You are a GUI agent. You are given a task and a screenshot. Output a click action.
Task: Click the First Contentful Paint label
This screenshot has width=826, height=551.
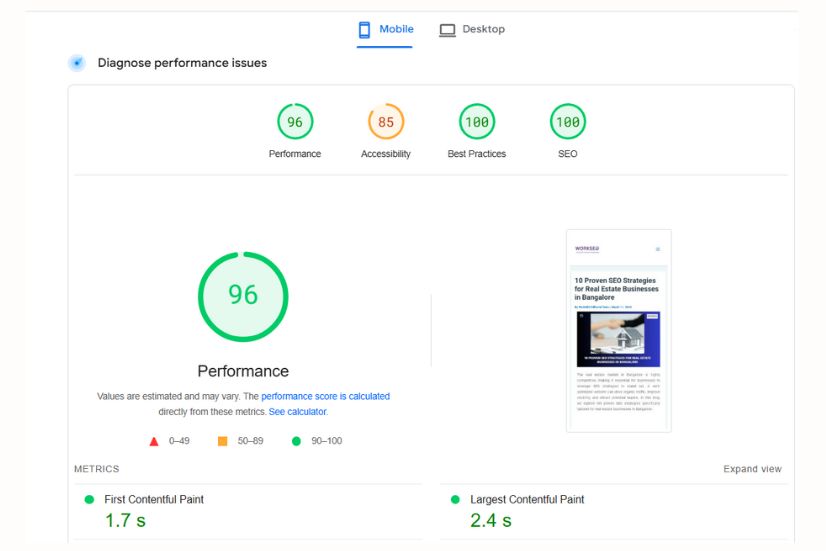154,499
